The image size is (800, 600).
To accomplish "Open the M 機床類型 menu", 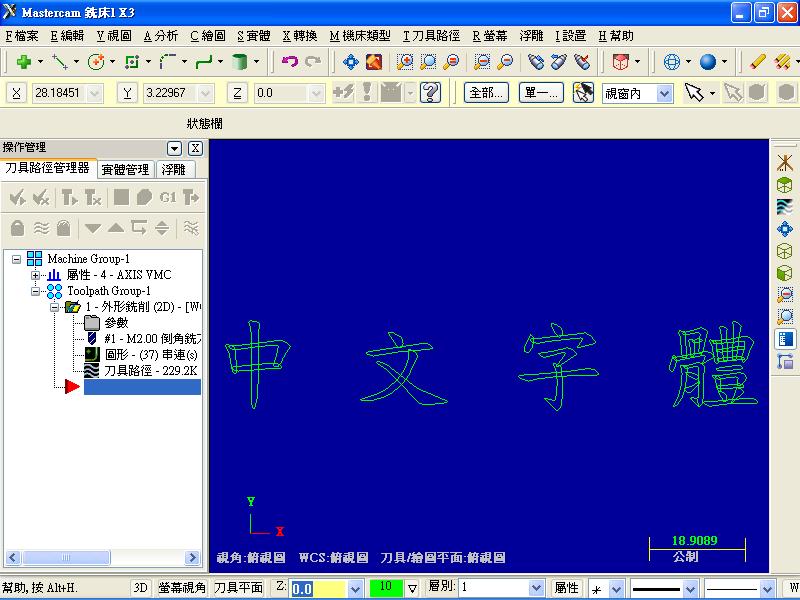I will 360,36.
